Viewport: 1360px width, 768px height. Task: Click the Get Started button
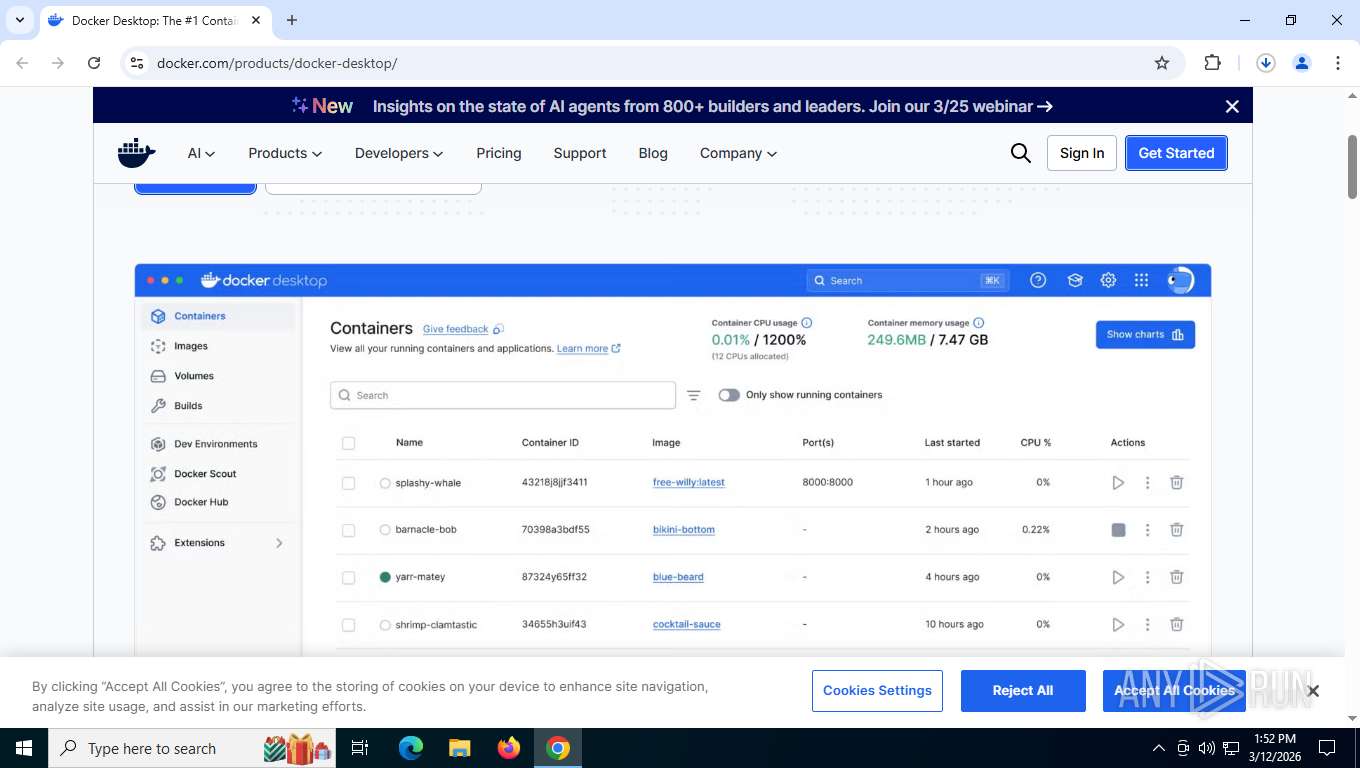pyautogui.click(x=1176, y=153)
